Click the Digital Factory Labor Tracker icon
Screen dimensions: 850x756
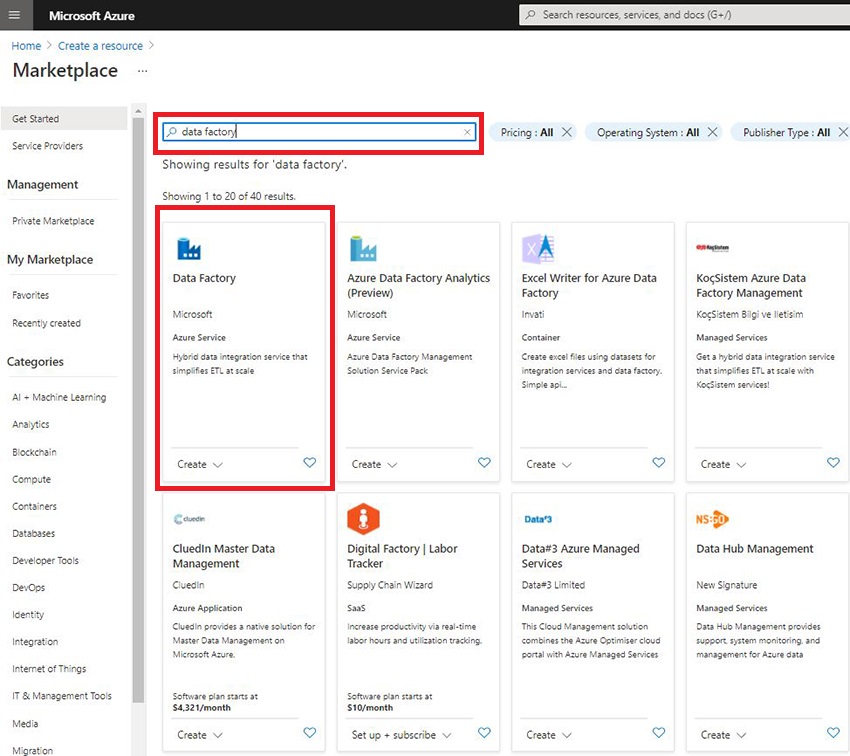(x=363, y=519)
